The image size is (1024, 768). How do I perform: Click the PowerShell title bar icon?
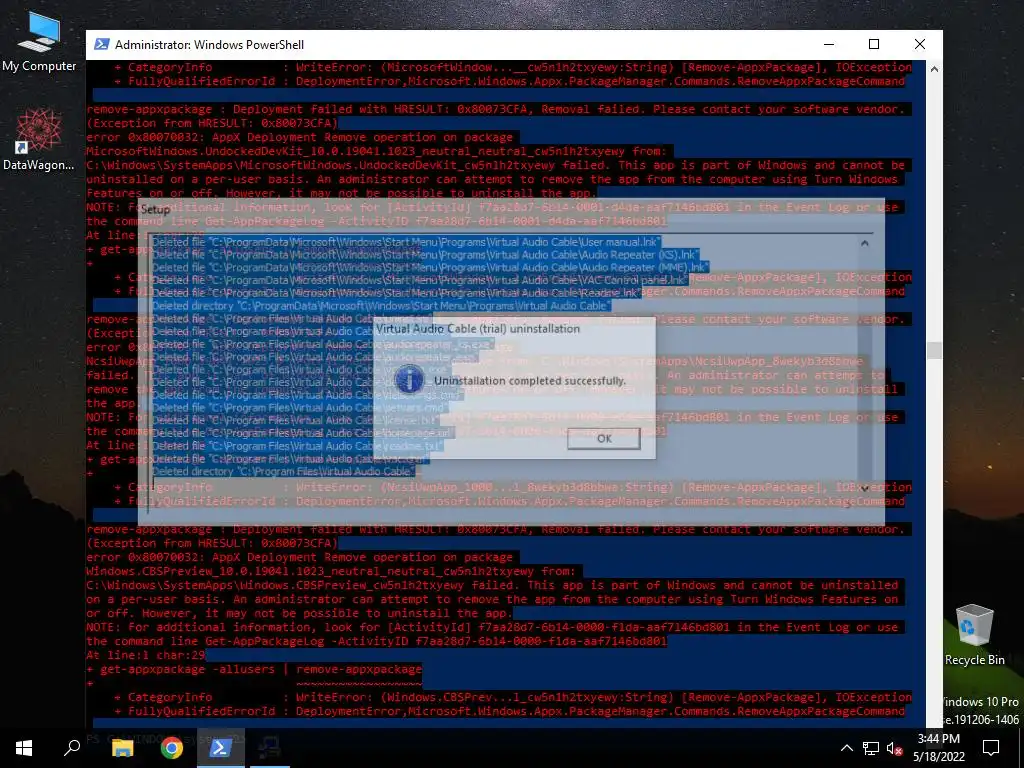101,44
